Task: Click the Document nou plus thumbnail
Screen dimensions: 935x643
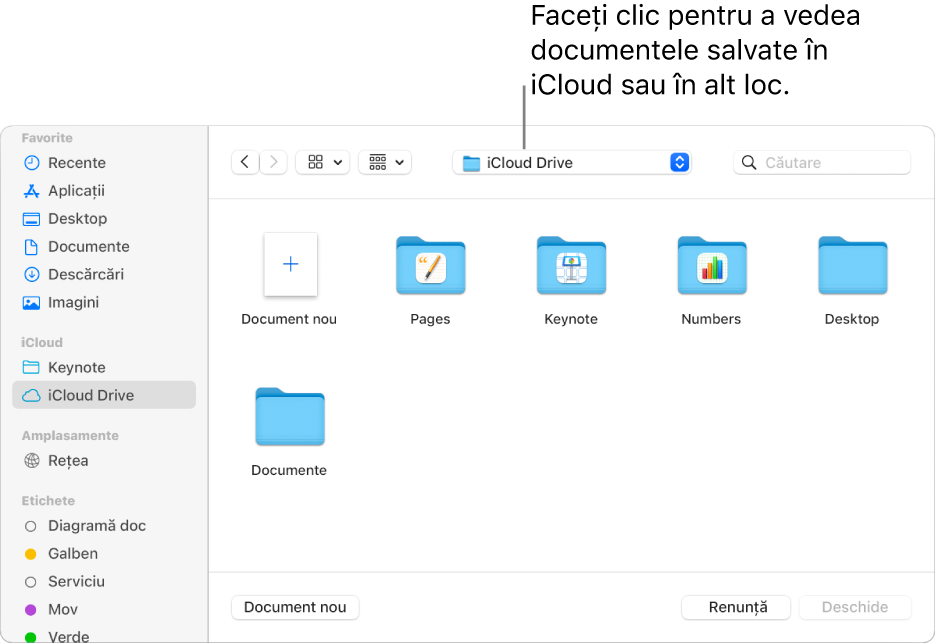Action: 290,265
